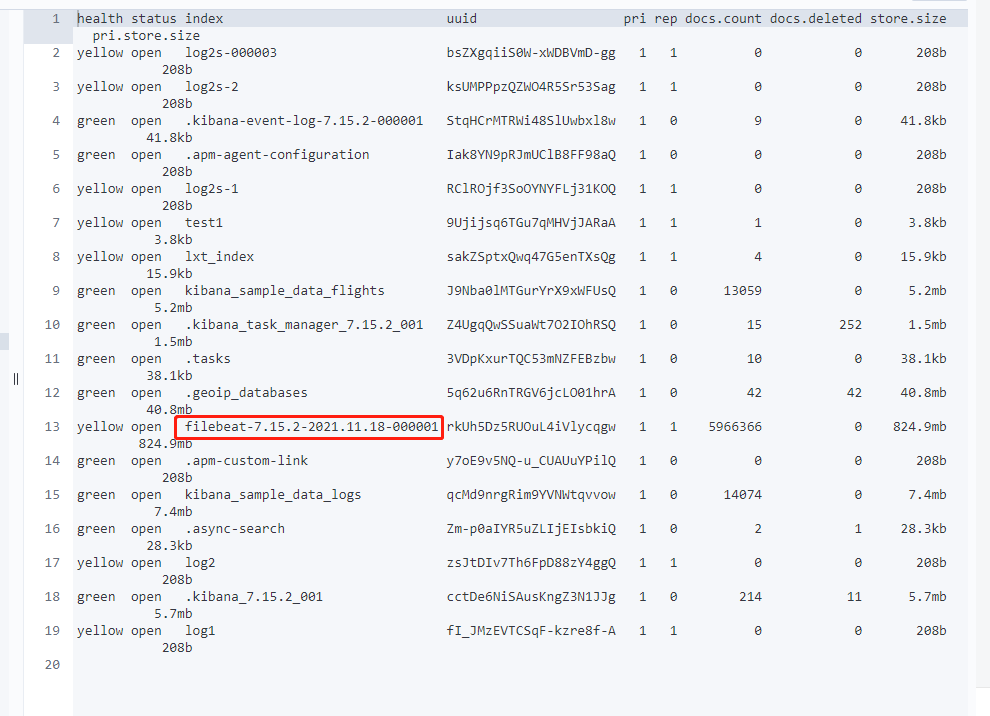The width and height of the screenshot is (990, 716).
Task: Click kibana_sample_data_logs index name
Action: [273, 495]
